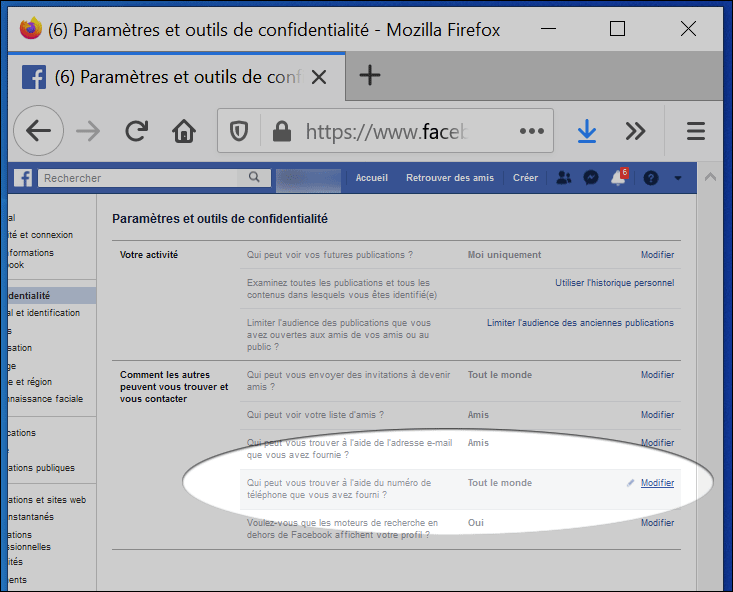733x592 pixels.
Task: Open the Facebook help question mark
Action: coord(651,178)
